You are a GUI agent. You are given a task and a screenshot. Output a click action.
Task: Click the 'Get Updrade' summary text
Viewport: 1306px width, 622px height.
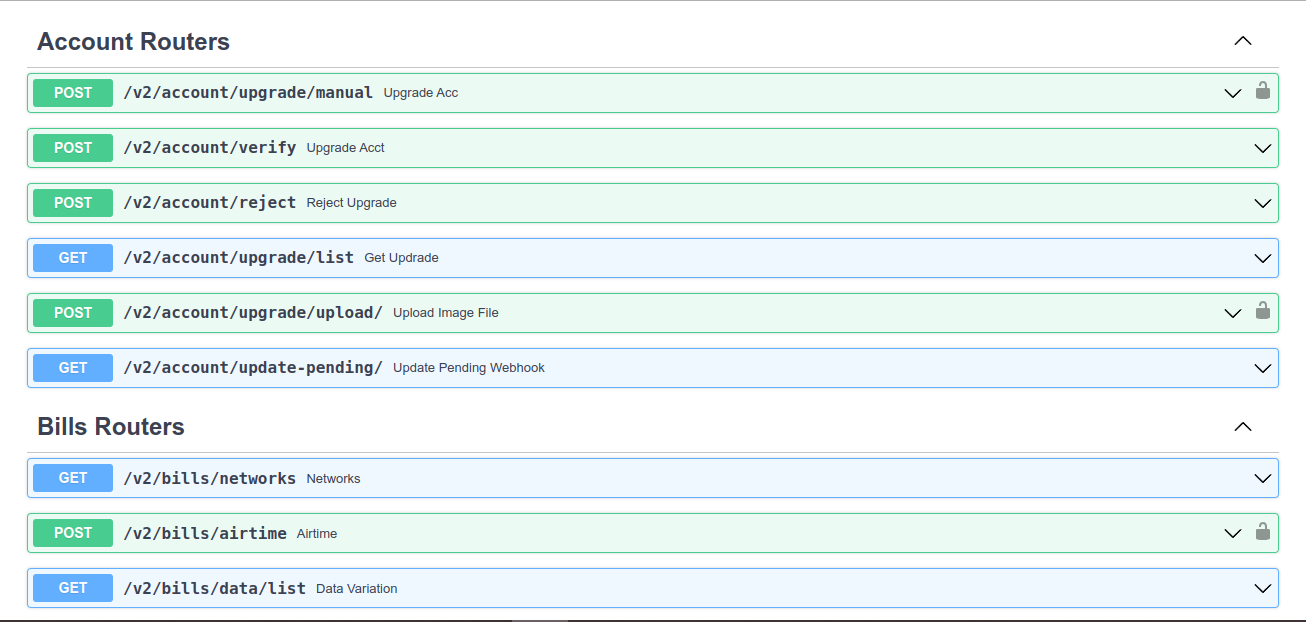402,258
